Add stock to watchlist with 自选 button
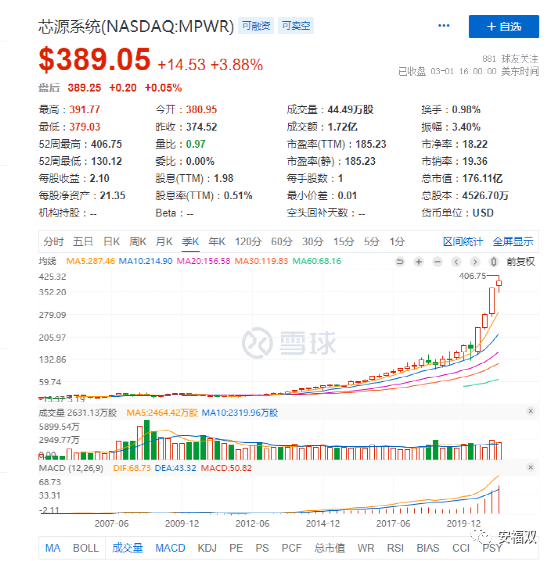The image size is (554, 561). pos(504,26)
